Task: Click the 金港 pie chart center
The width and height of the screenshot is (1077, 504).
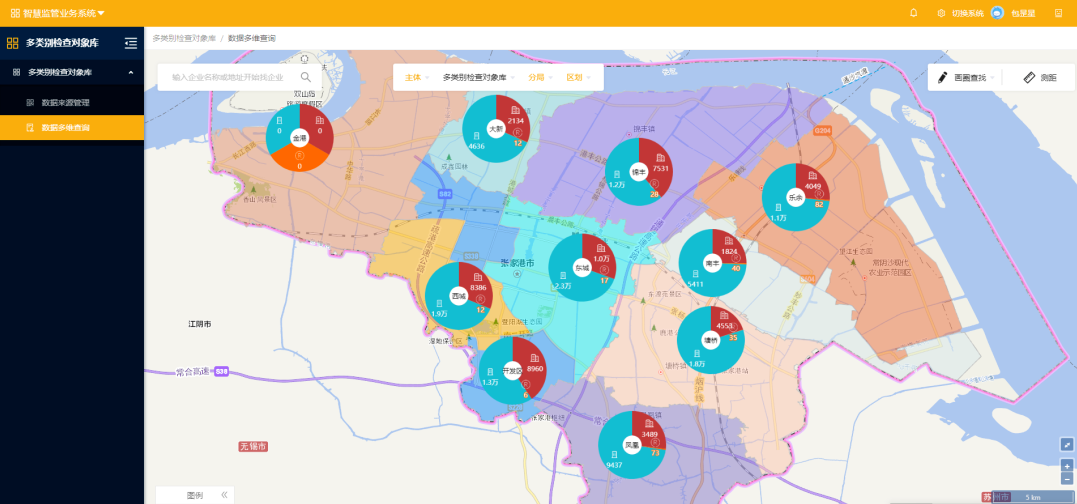Action: point(299,138)
